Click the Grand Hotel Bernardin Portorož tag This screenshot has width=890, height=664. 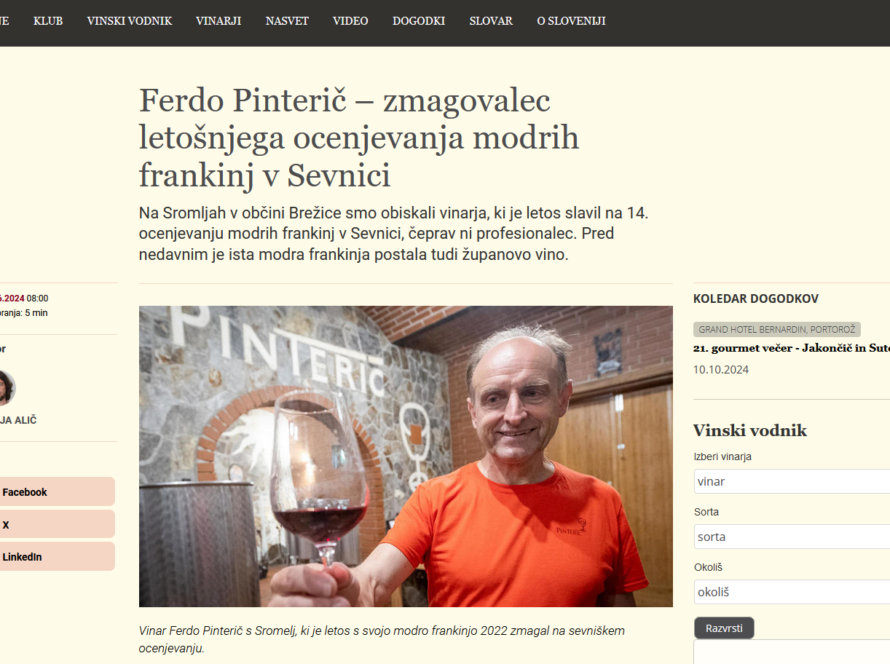pyautogui.click(x=776, y=329)
